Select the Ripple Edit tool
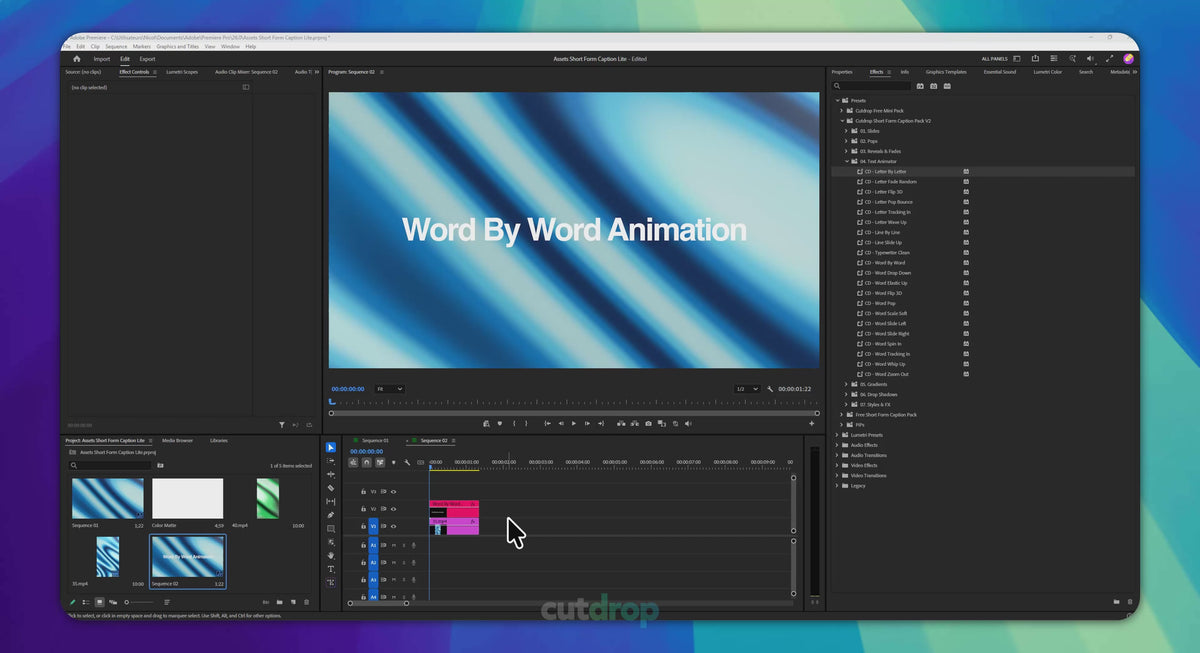Viewport: 1200px width, 653px height. 331,475
